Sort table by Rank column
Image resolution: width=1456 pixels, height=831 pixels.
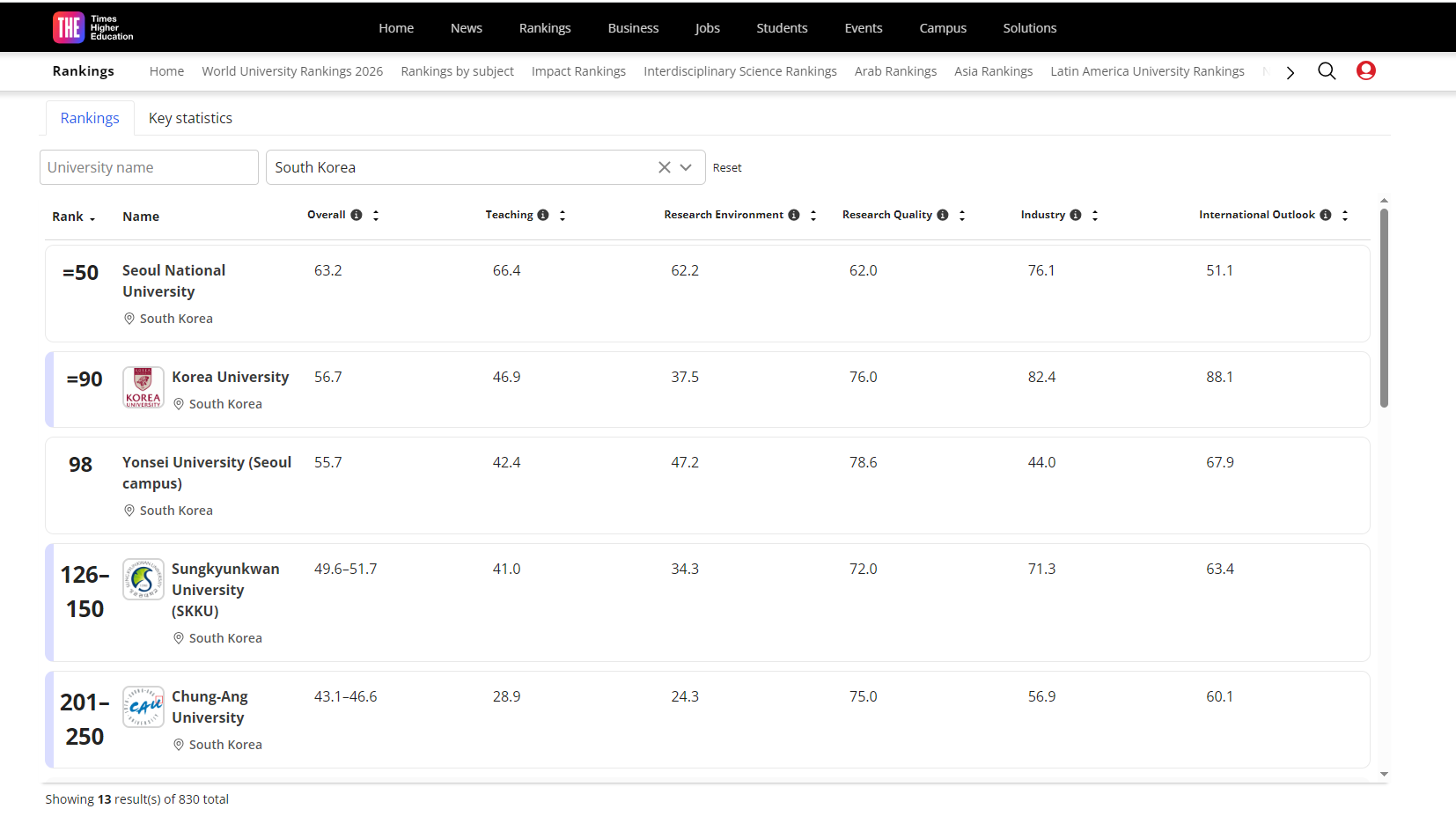tap(74, 217)
